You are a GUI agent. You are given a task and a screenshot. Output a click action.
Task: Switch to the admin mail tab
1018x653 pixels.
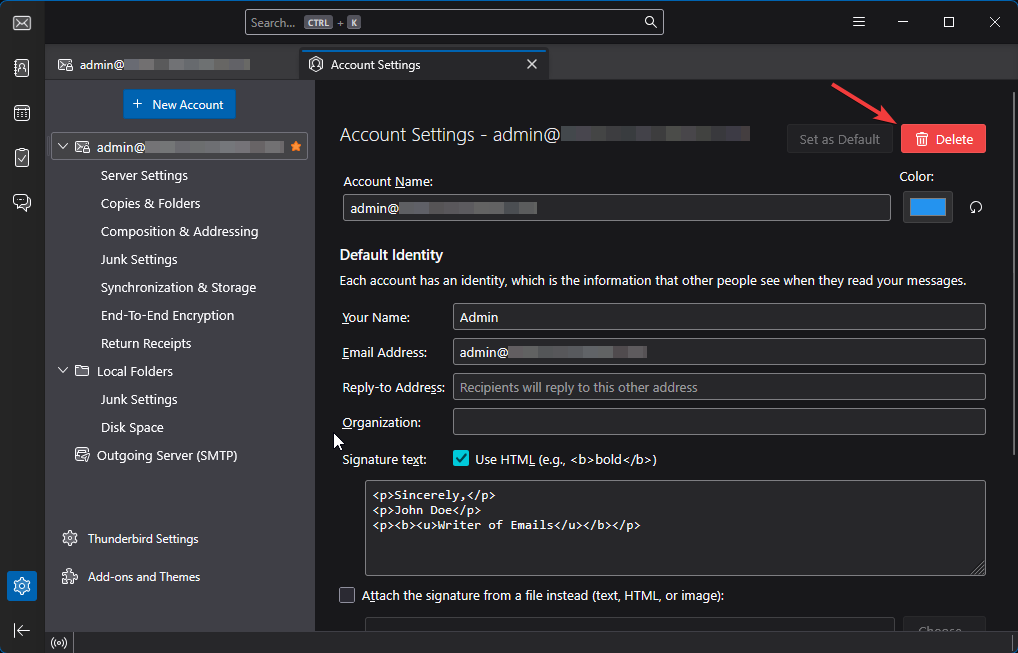coord(173,65)
